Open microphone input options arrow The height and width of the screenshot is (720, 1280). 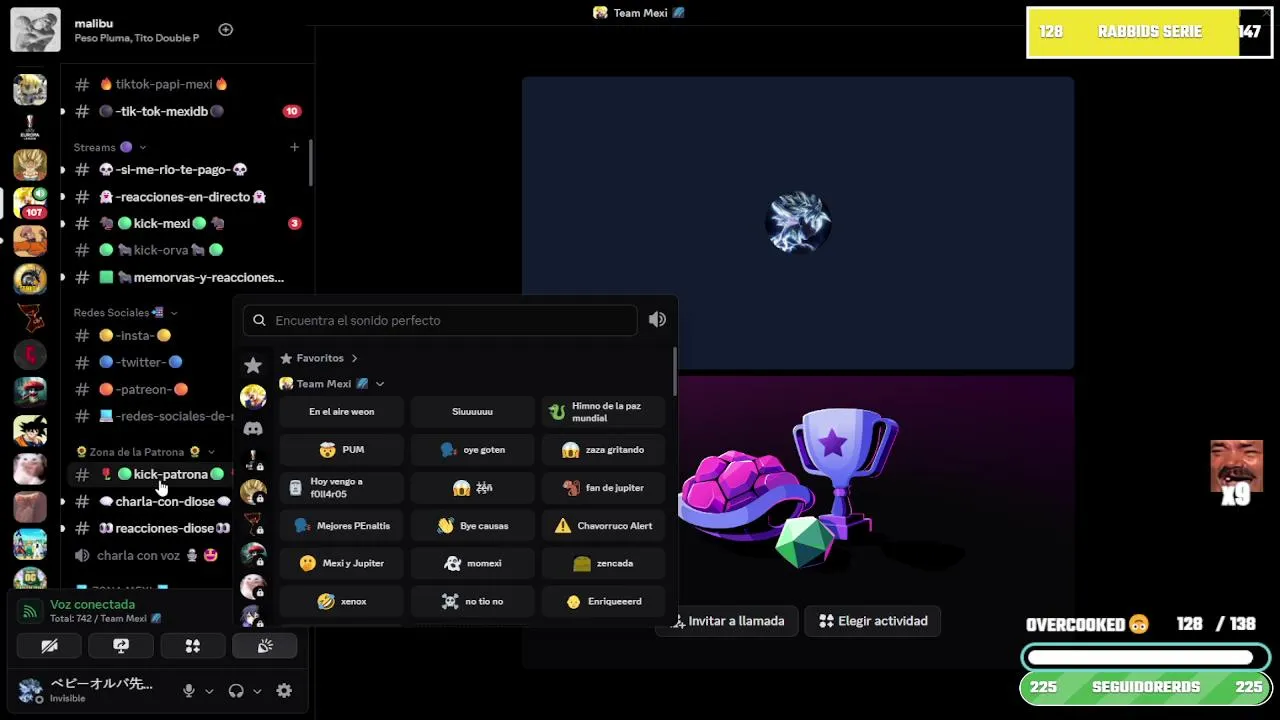pos(209,691)
